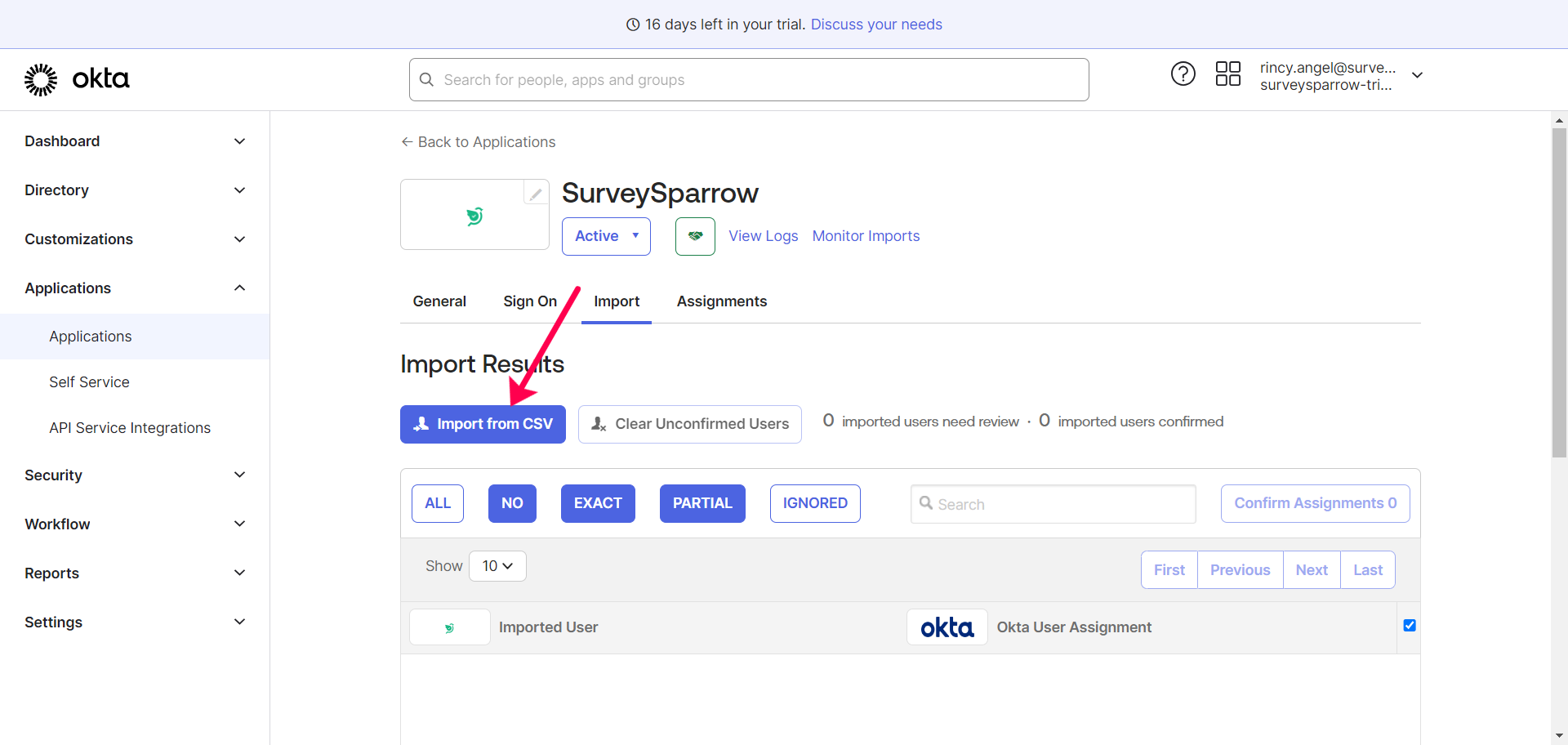Click SurveySparrow icon beside Imported User
The image size is (1568, 745).
point(449,627)
